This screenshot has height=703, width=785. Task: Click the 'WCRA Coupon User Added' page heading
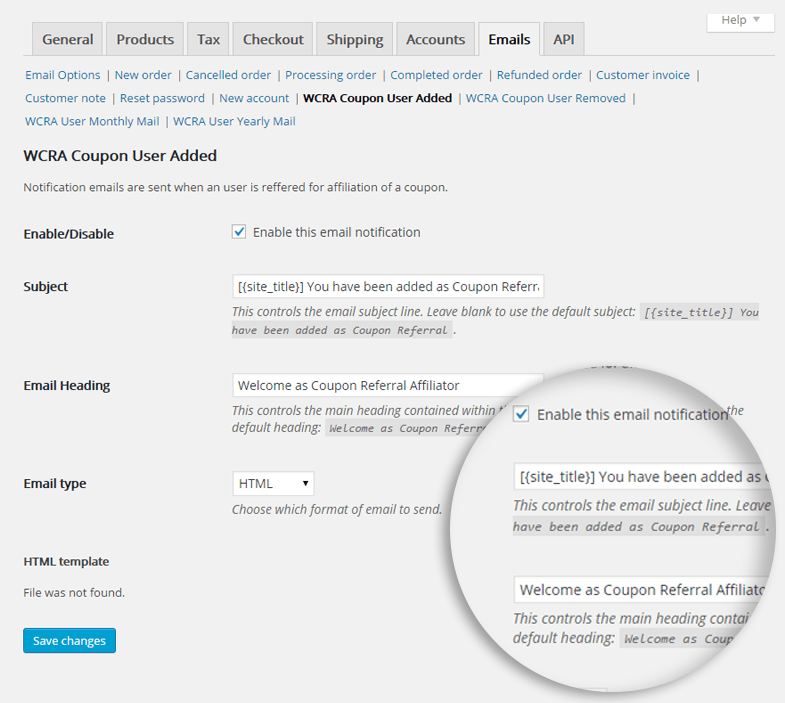120,156
